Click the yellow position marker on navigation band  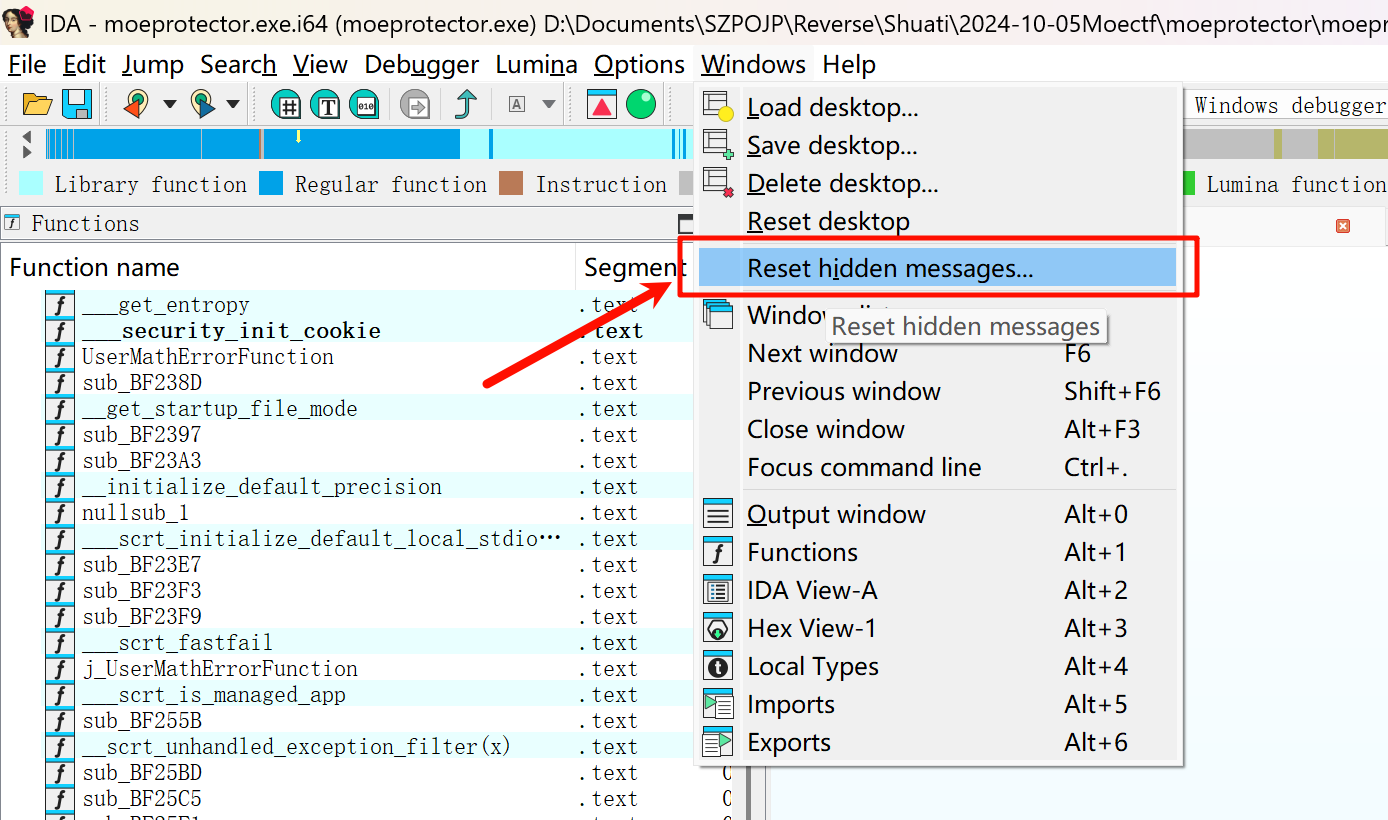(298, 136)
